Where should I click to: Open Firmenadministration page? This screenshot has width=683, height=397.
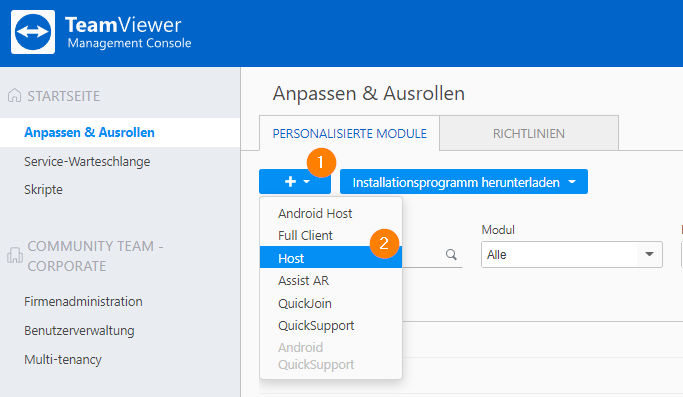pyautogui.click(x=83, y=302)
